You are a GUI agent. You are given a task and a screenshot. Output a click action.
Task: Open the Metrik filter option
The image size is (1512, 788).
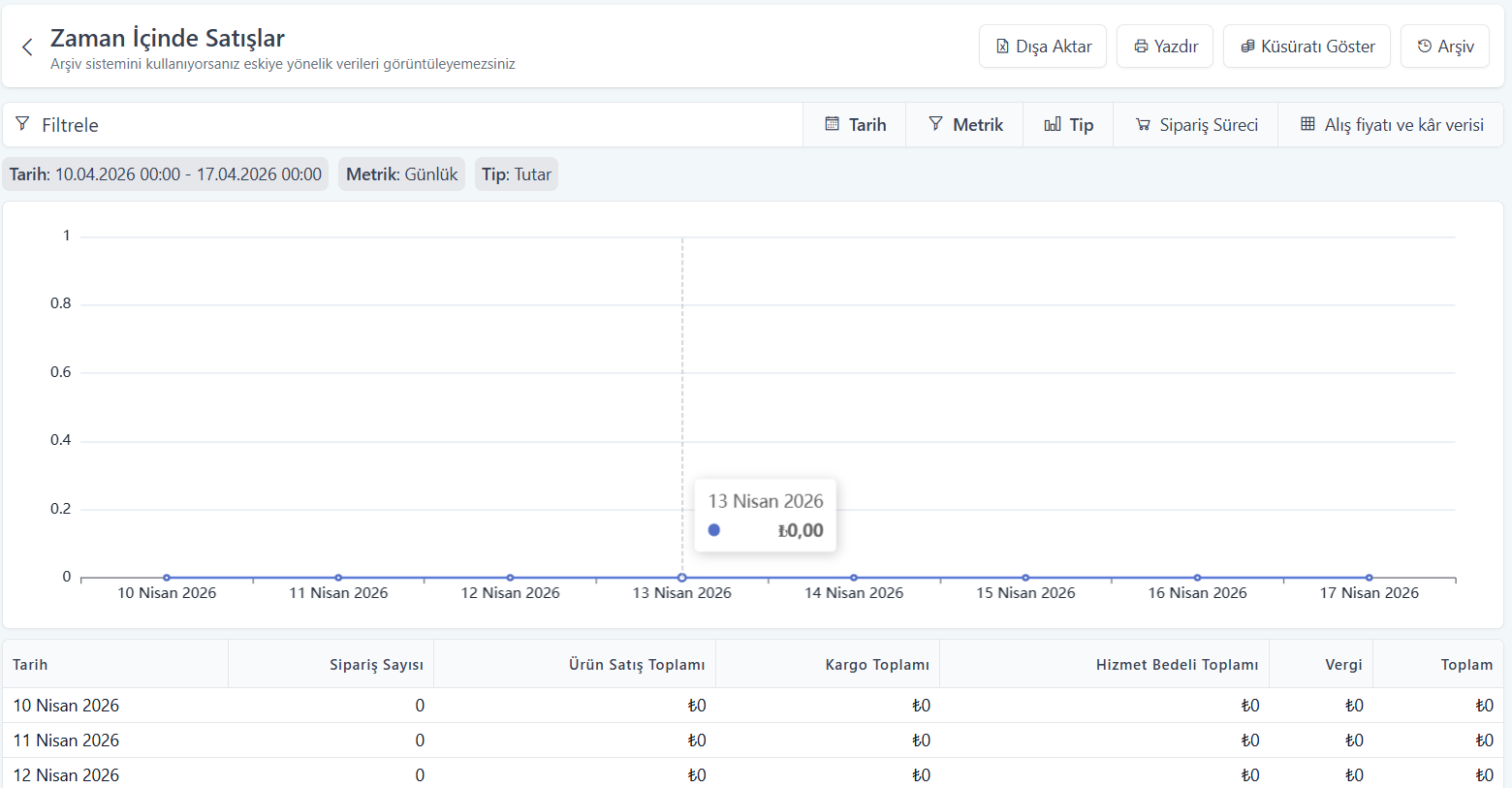pyautogui.click(x=964, y=124)
